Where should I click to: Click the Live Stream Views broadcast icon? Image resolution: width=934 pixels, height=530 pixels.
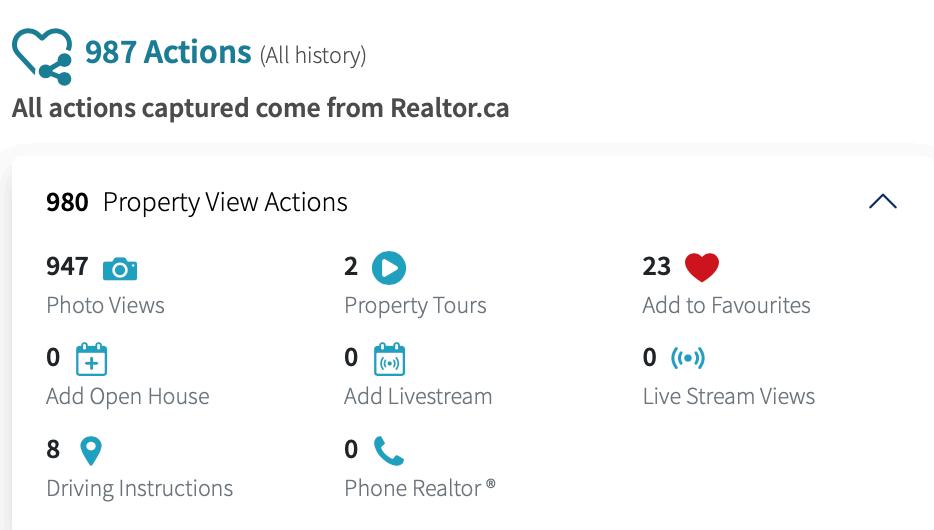pos(688,357)
